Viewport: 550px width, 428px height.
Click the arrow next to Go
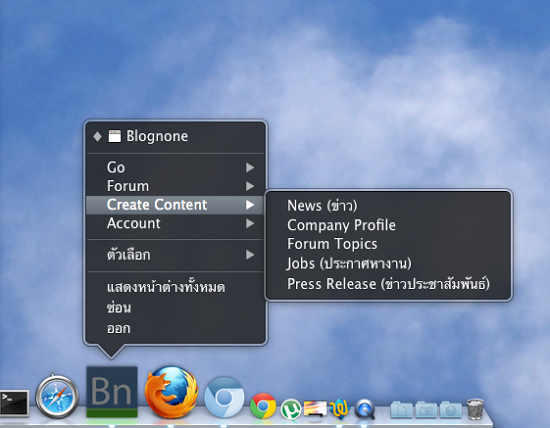coord(250,168)
